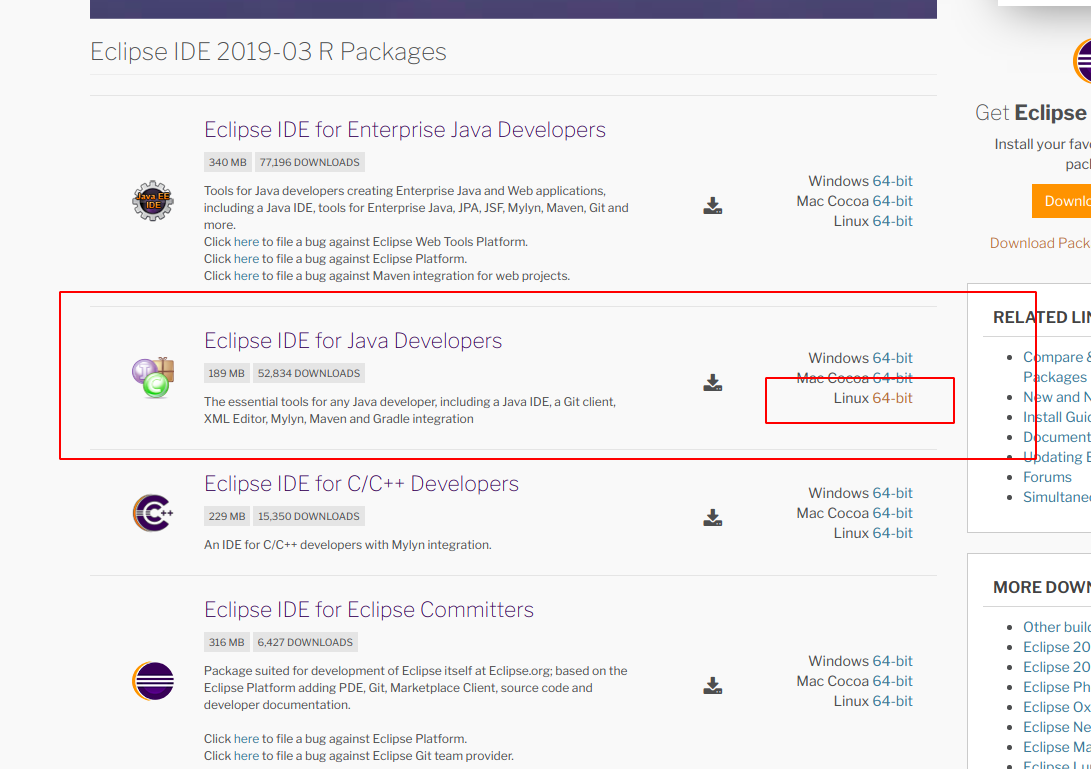Image resolution: width=1091 pixels, height=769 pixels.
Task: Open Download Packages link in sidebar
Action: [1040, 243]
